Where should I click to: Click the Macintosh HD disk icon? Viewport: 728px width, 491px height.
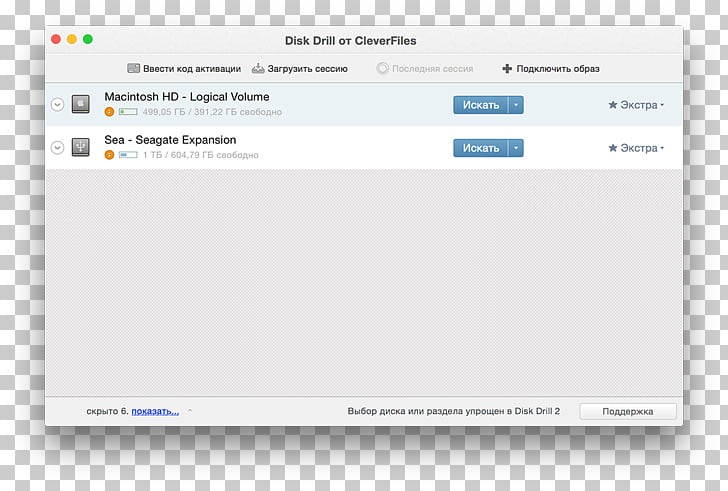[81, 104]
